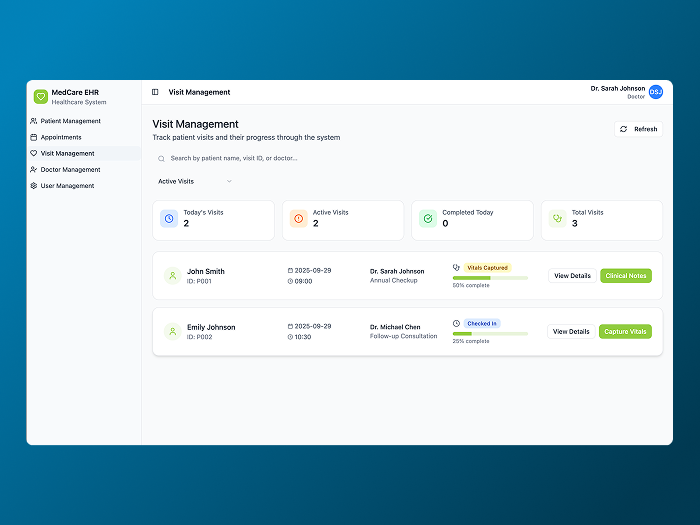This screenshot has width=700, height=525.
Task: Toggle the sidebar panel icon
Action: tap(155, 92)
